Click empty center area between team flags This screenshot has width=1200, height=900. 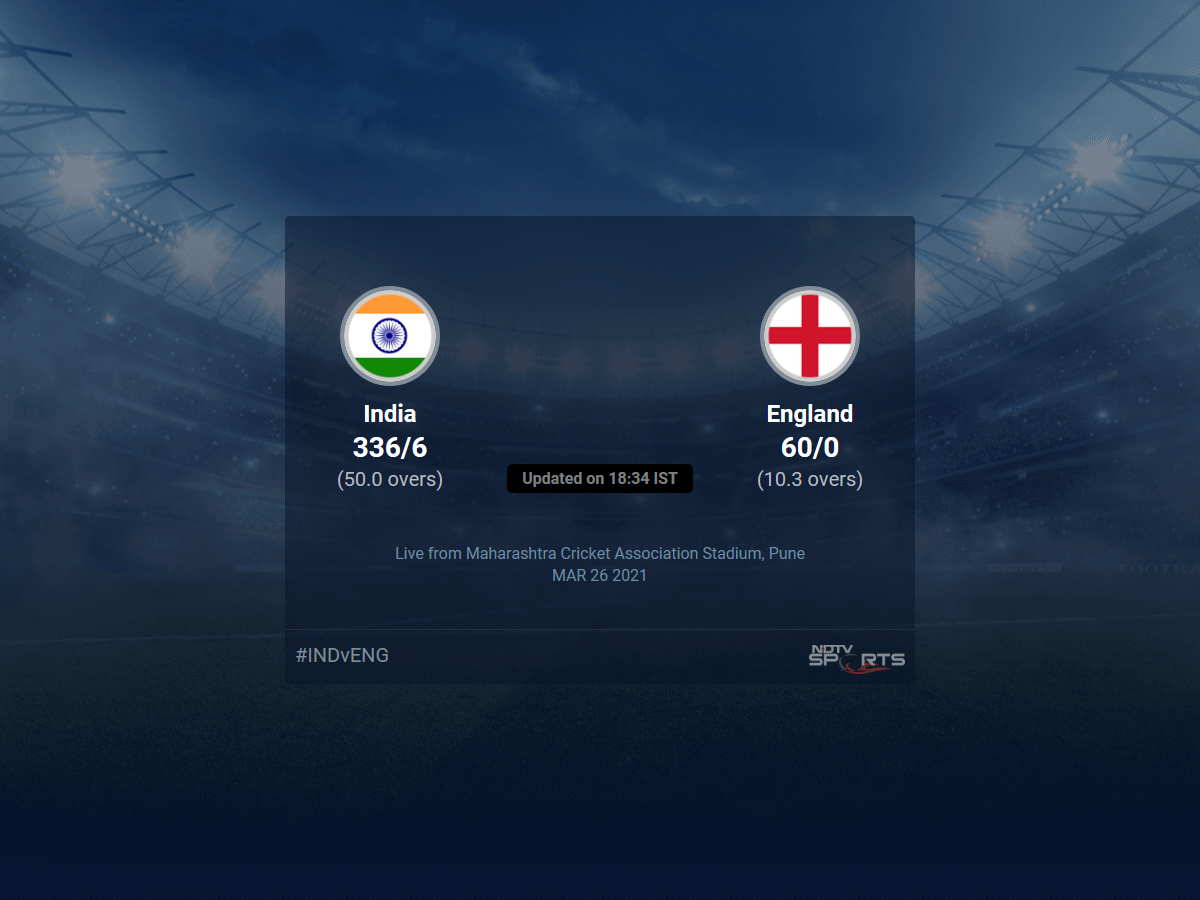(600, 336)
